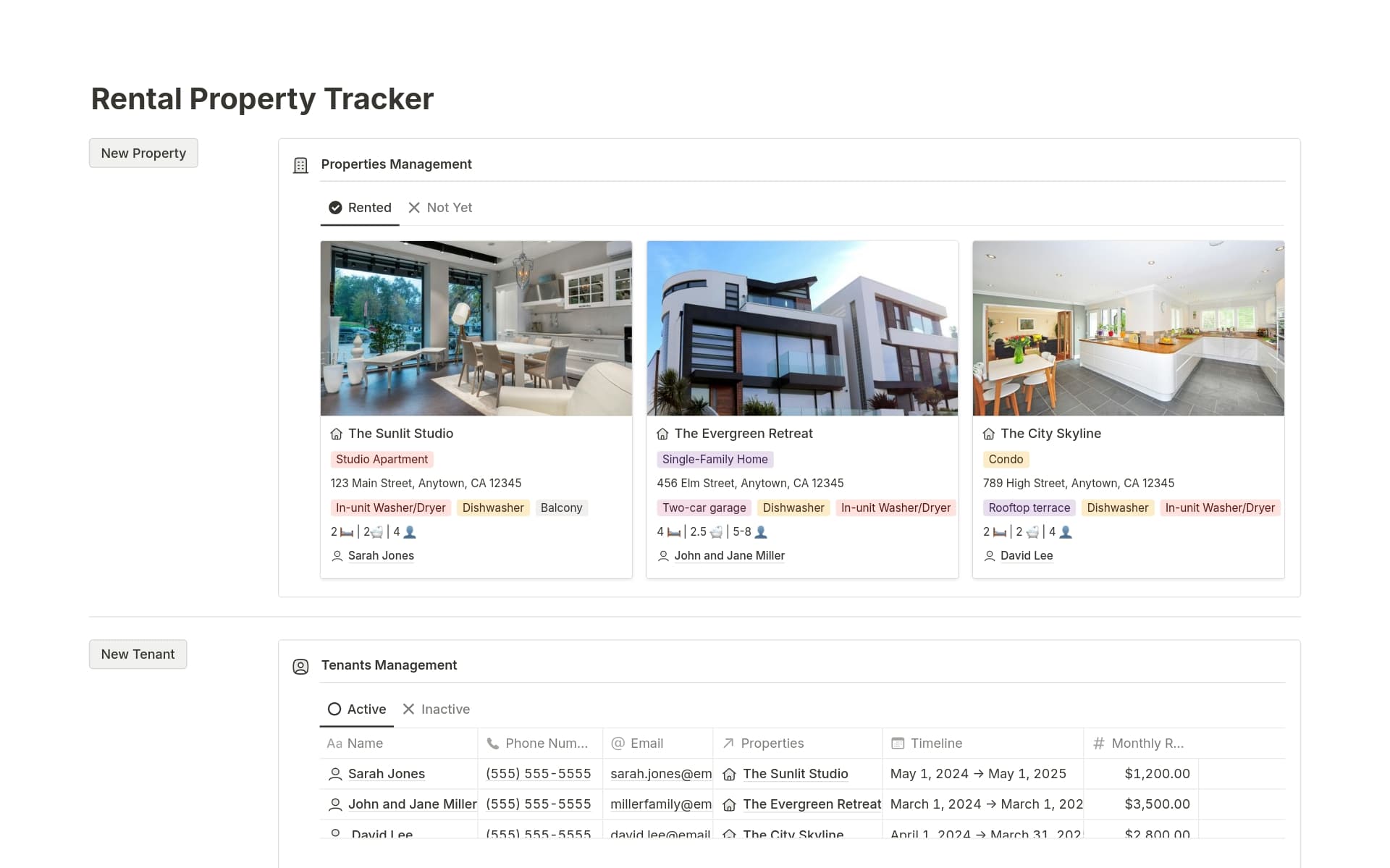This screenshot has height=868, width=1390.
Task: Click the New Property button
Action: coord(143,153)
